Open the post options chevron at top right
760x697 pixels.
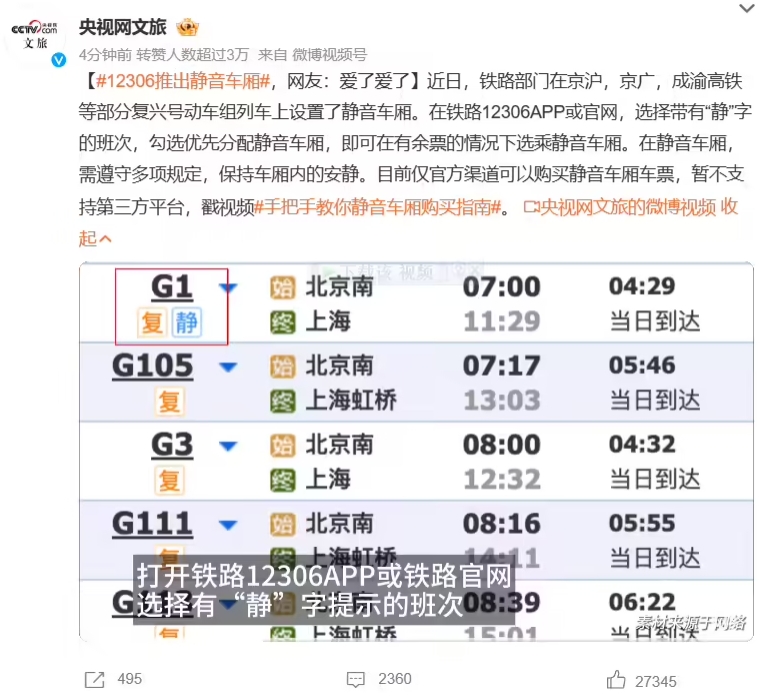click(x=746, y=10)
